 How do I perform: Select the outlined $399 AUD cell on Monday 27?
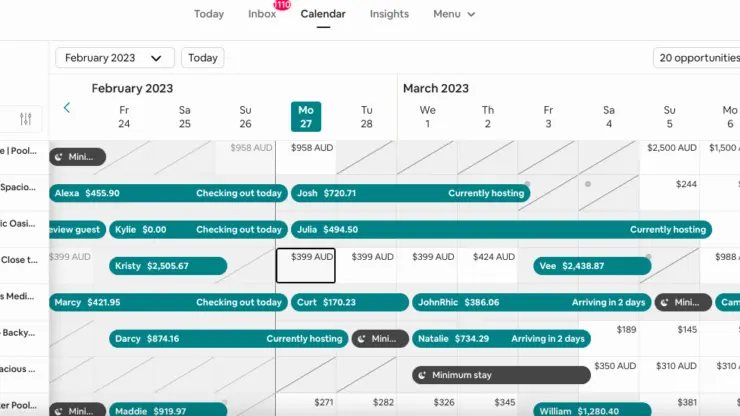click(306, 265)
